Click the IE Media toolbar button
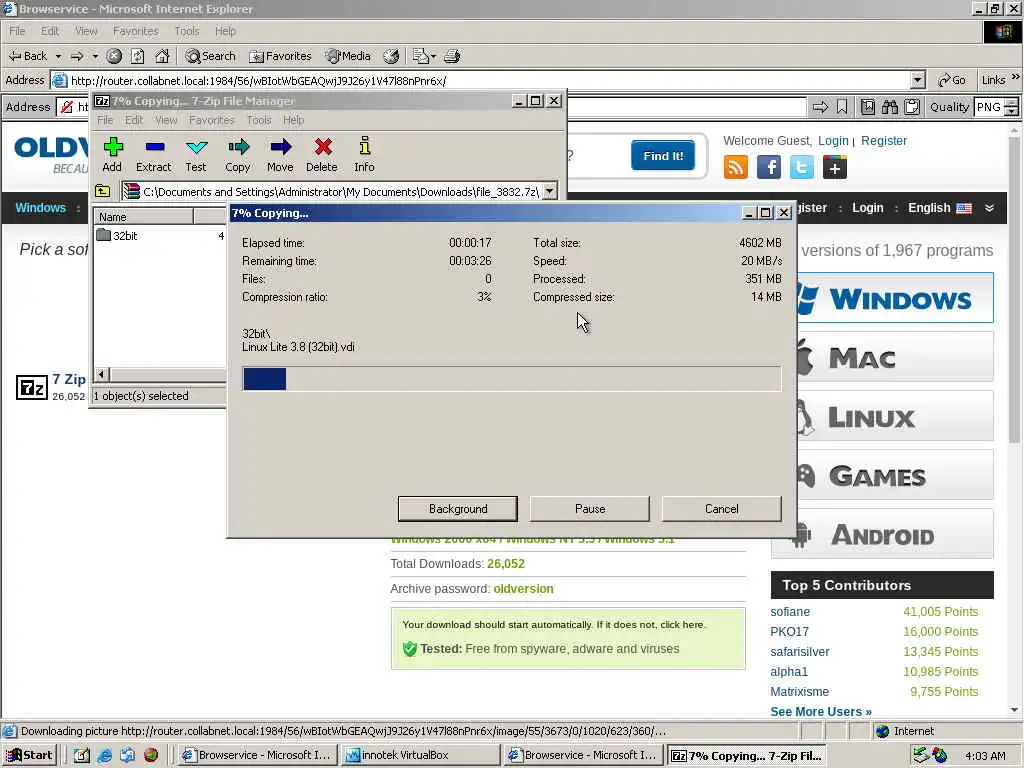This screenshot has height=768, width=1024. click(348, 56)
